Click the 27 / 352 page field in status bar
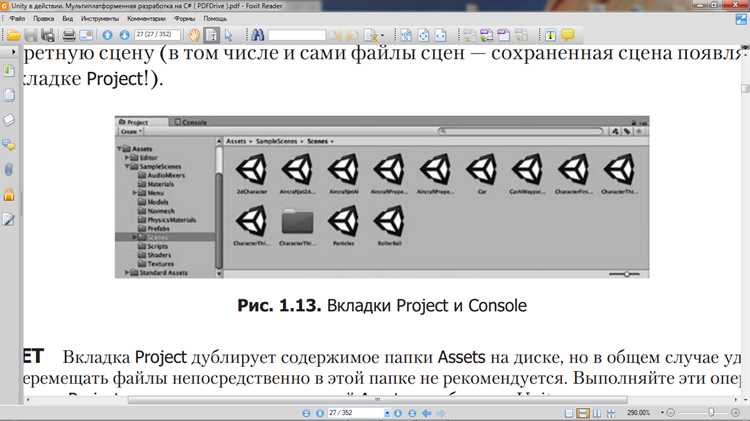This screenshot has width=750, height=421. coord(355,413)
